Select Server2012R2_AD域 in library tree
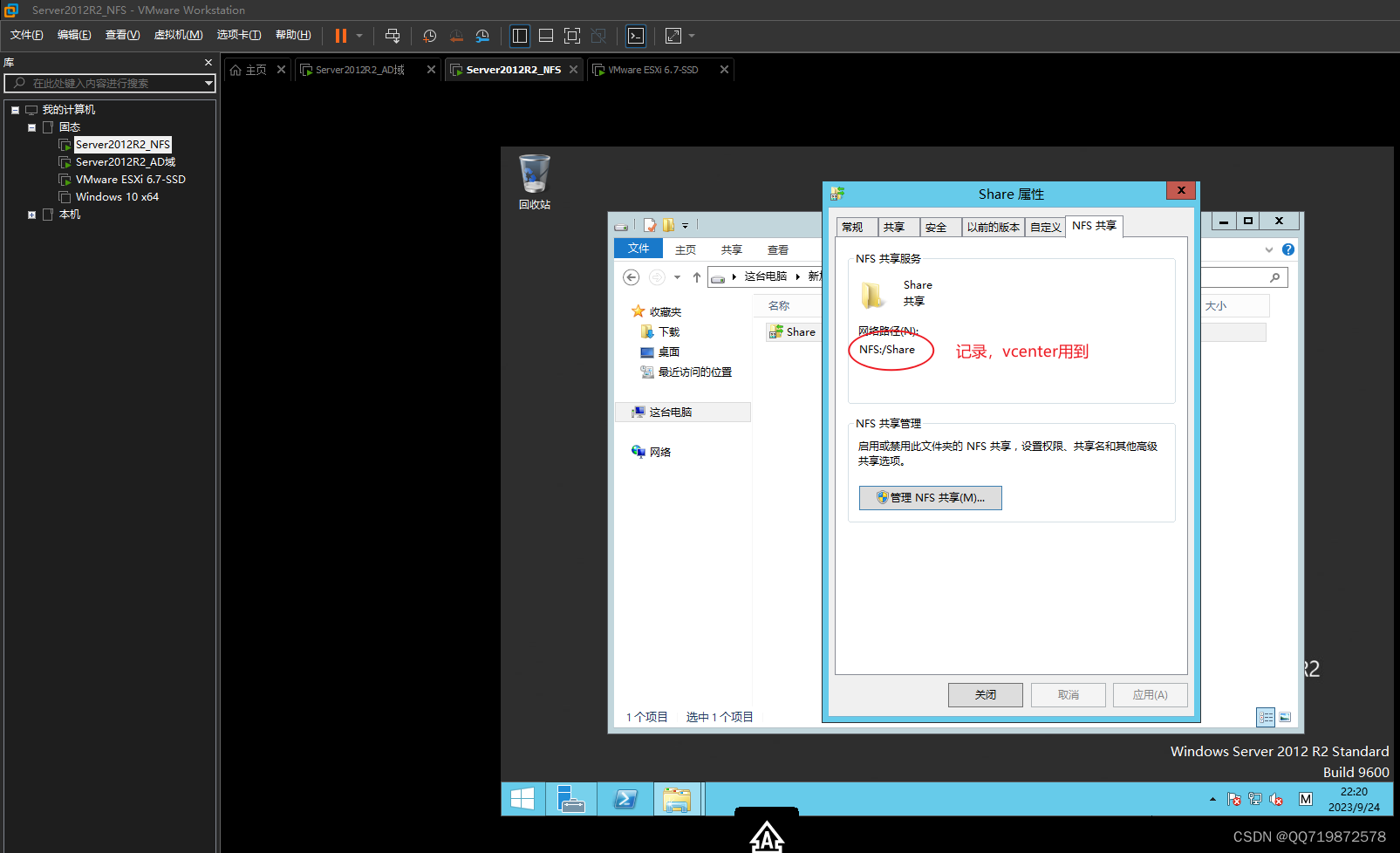Image resolution: width=1400 pixels, height=853 pixels. [x=126, y=162]
